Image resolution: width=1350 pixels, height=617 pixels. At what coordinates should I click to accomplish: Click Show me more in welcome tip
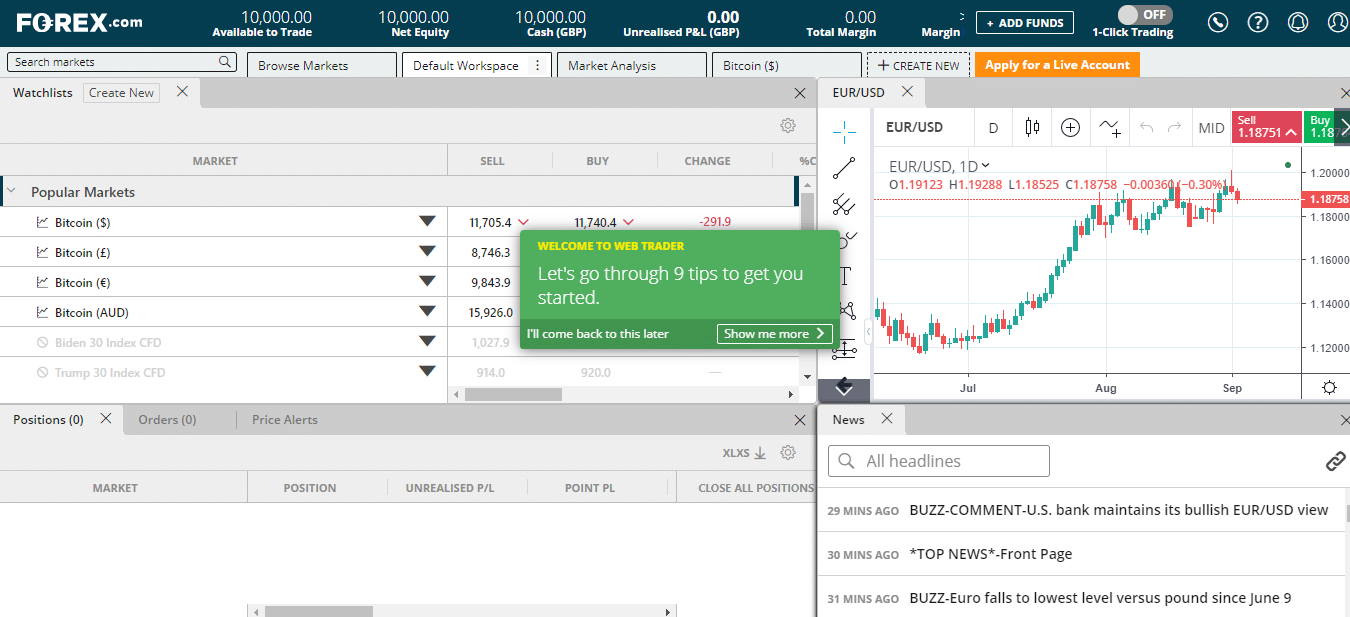[774, 334]
